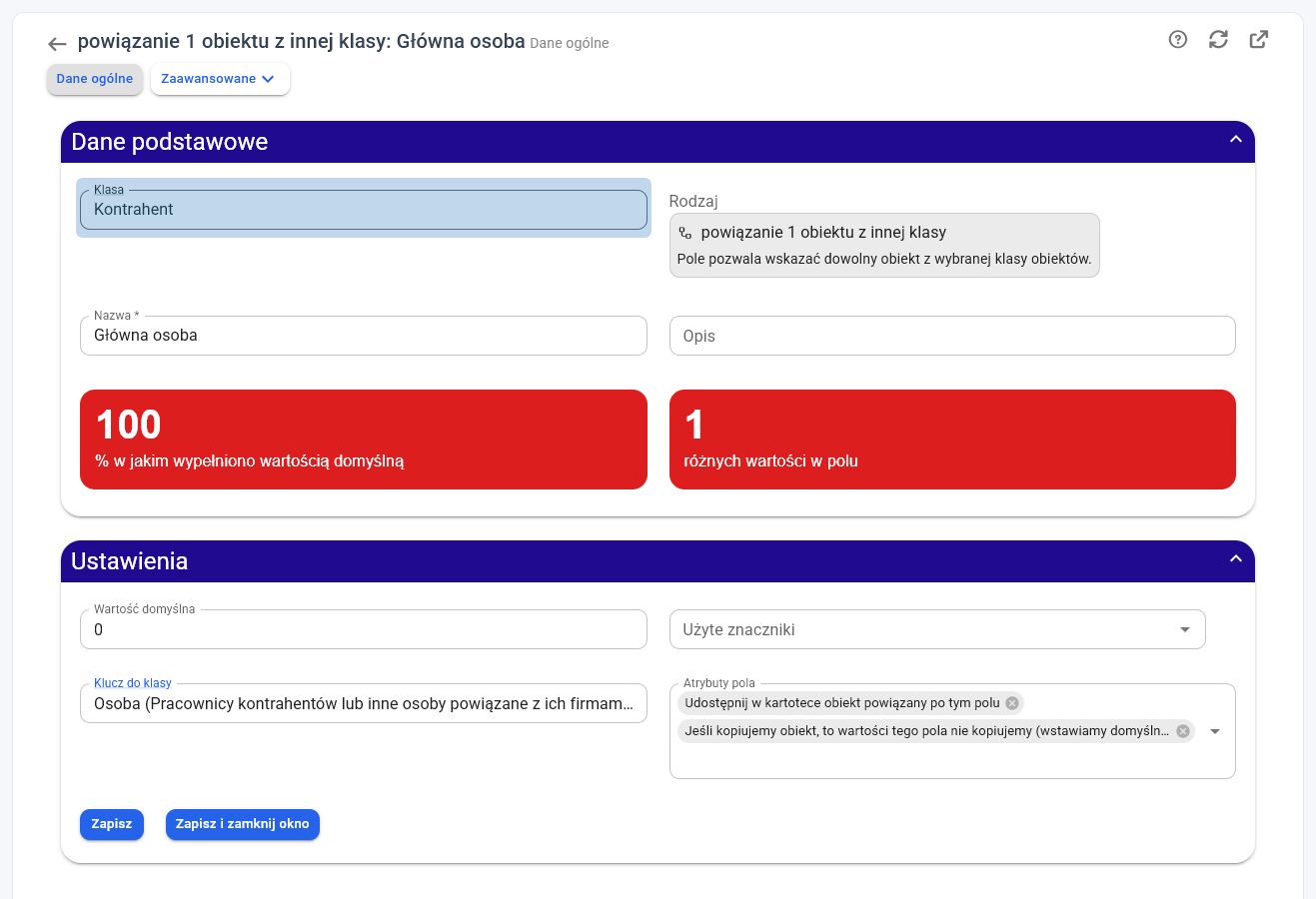Edit the Nazwa field 'Główna osoba'
The height and width of the screenshot is (899, 1316).
(x=364, y=336)
